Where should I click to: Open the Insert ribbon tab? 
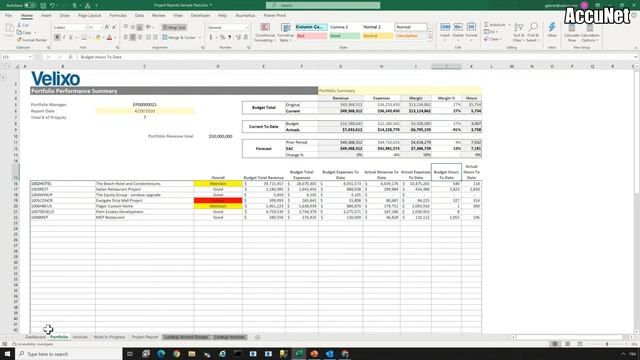tap(46, 16)
